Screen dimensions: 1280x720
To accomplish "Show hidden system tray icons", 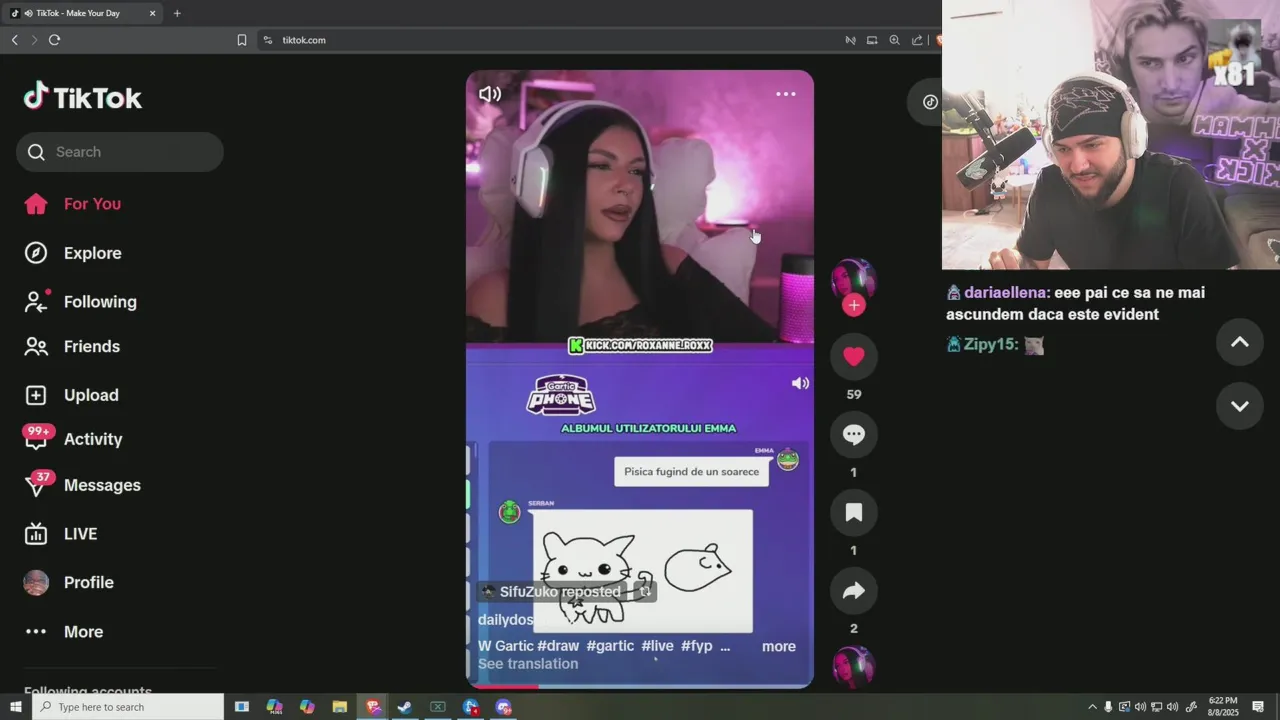I will point(1092,707).
